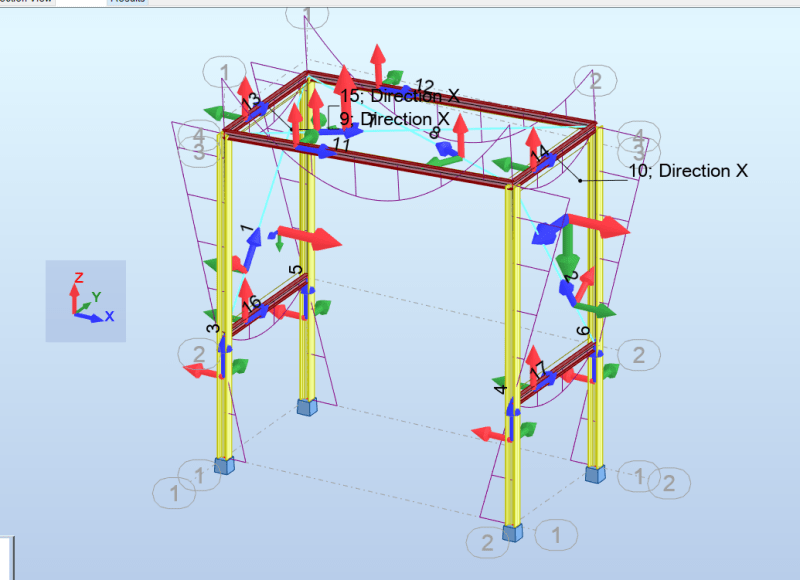Viewport: 800px width, 580px height.
Task: Select the blue support under column 4
Action: point(512,533)
